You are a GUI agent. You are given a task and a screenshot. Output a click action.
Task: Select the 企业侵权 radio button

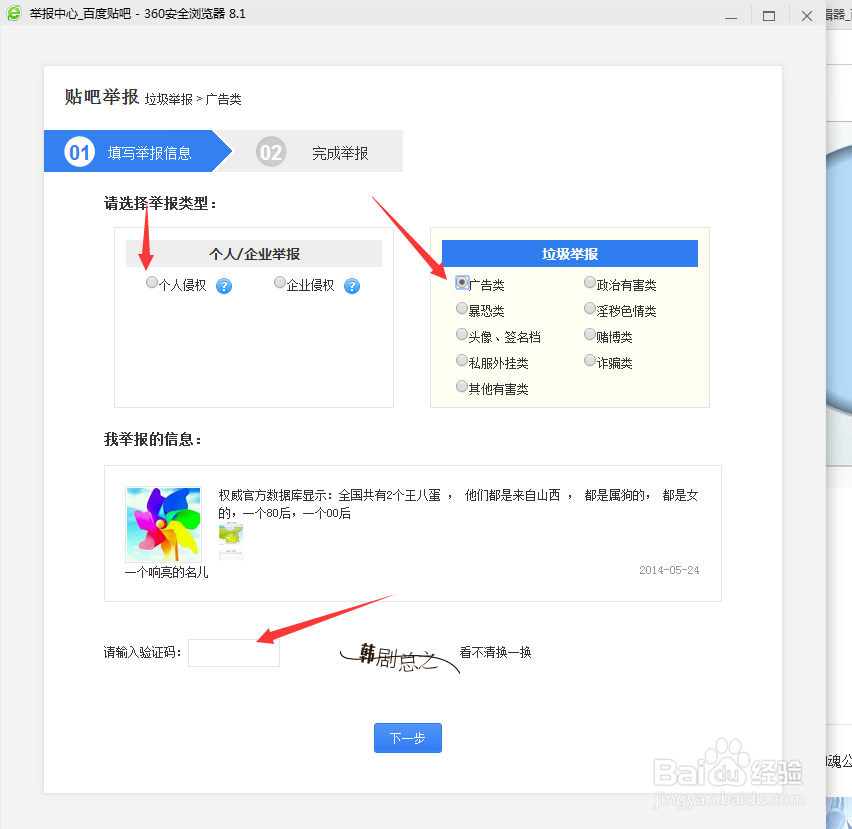pyautogui.click(x=280, y=282)
